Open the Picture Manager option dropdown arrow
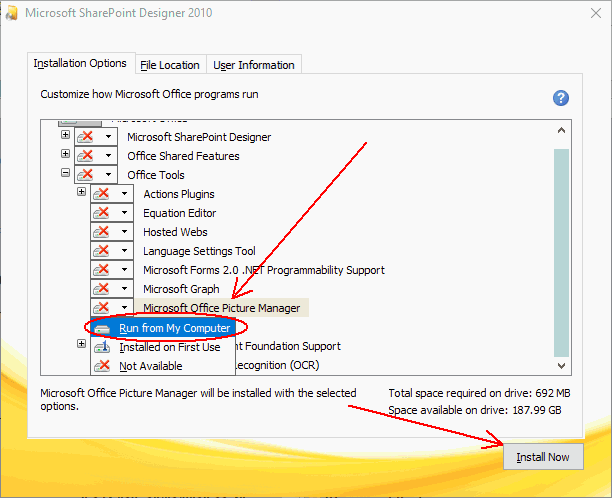 [x=124, y=308]
